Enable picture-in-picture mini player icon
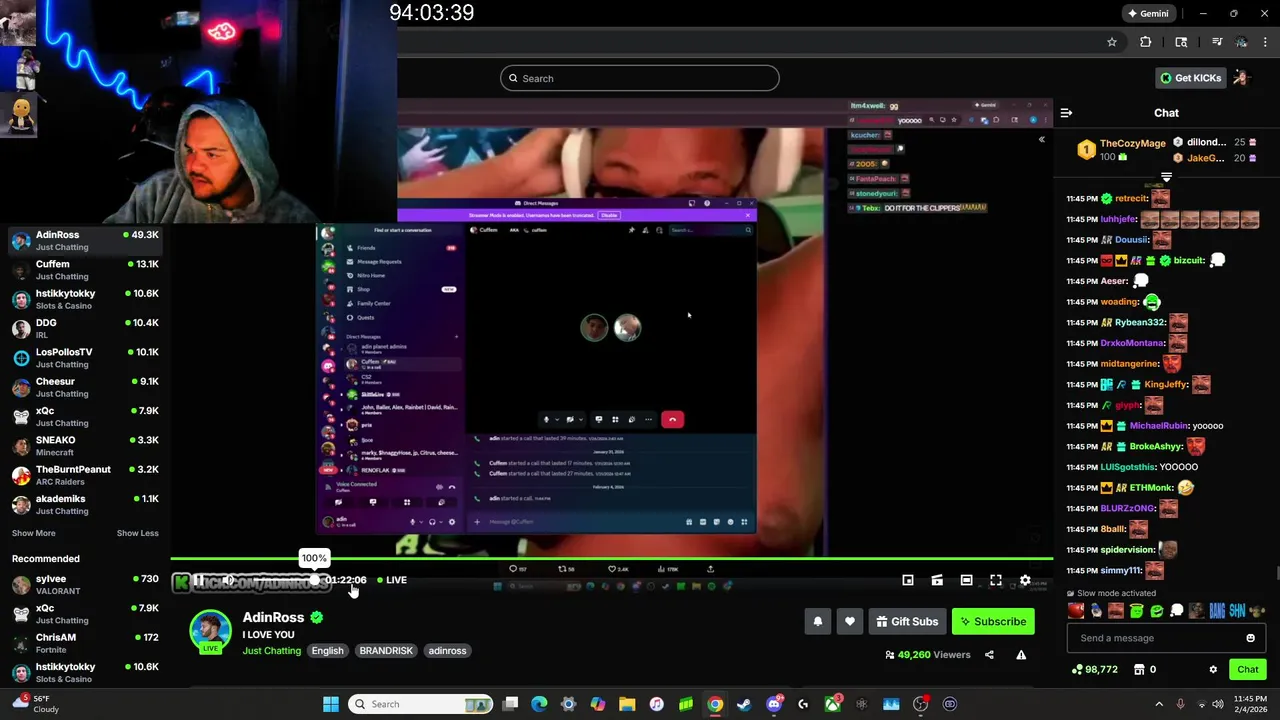This screenshot has width=1280, height=720. [x=908, y=580]
